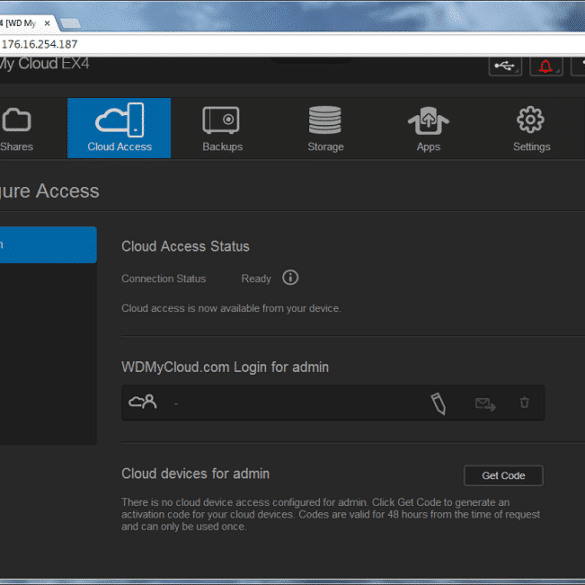This screenshot has height=585, width=585.
Task: Click the partially visible header button beside bell
Action: coord(578,66)
